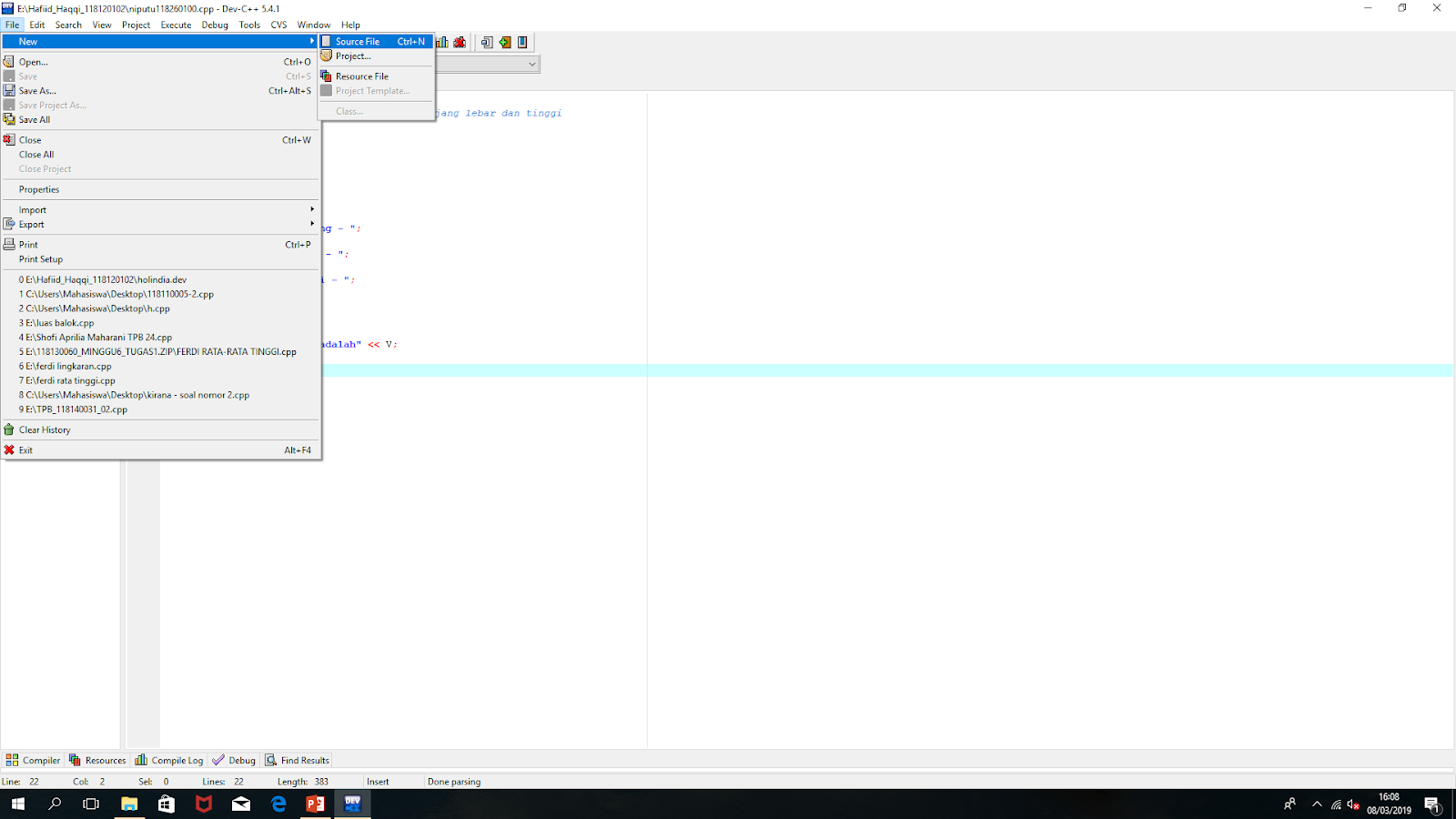1456x819 pixels.
Task: Click the Export icon in File menu
Action: click(9, 224)
